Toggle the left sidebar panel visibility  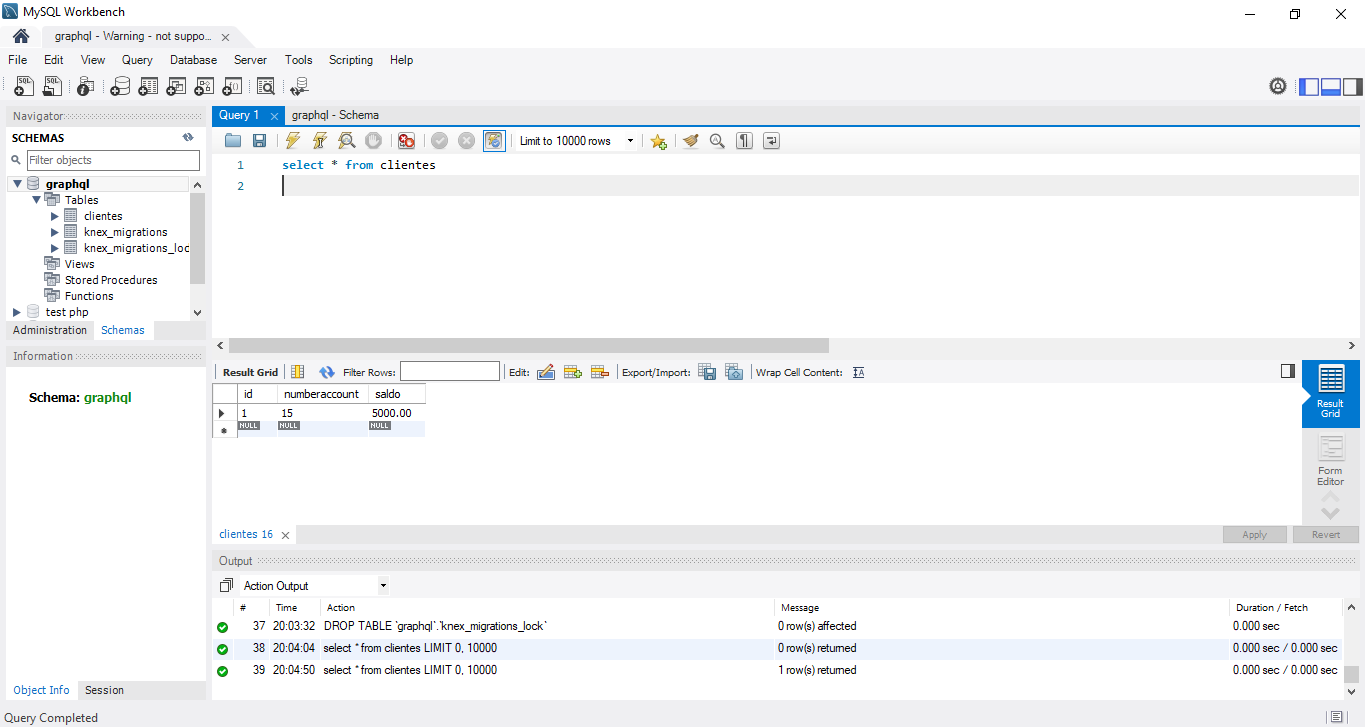1309,87
